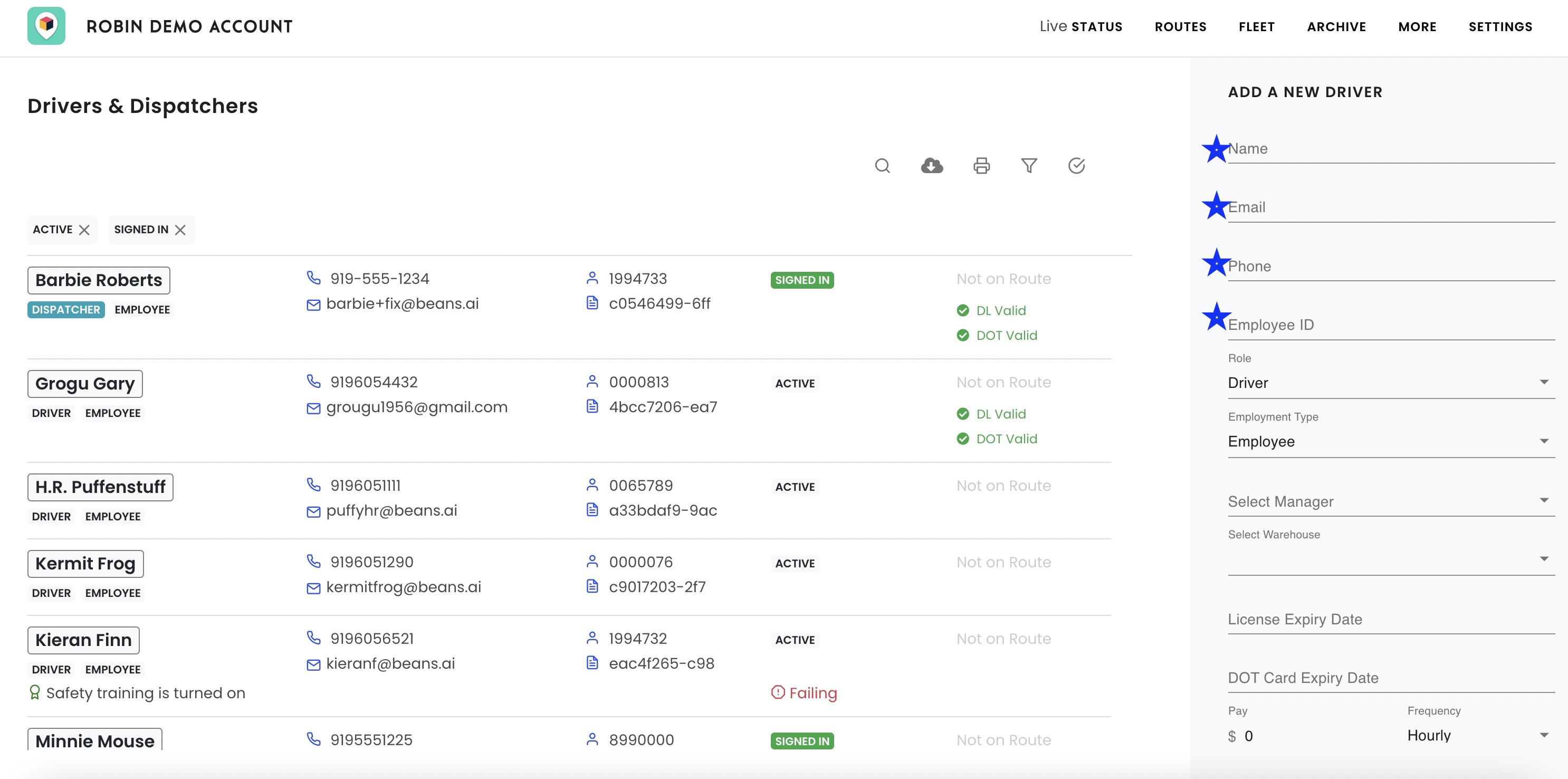Click the Email input field

point(1391,208)
